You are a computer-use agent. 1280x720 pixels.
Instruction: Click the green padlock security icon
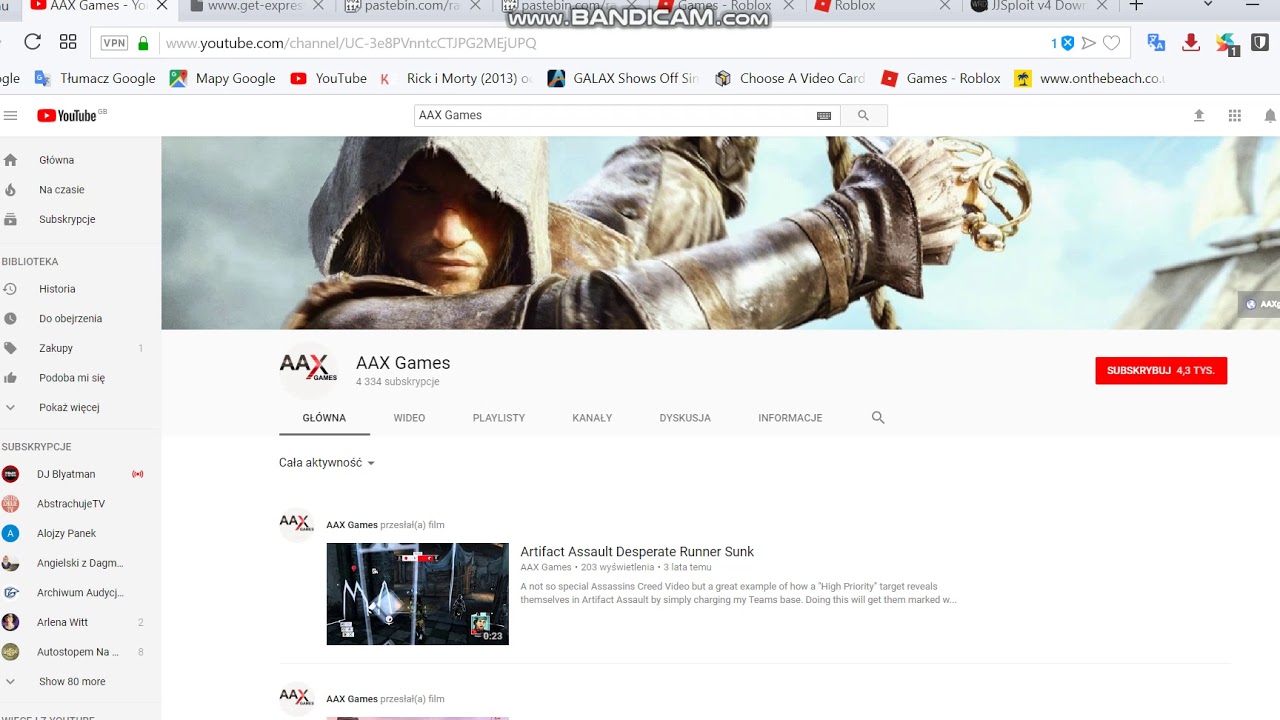coord(143,43)
